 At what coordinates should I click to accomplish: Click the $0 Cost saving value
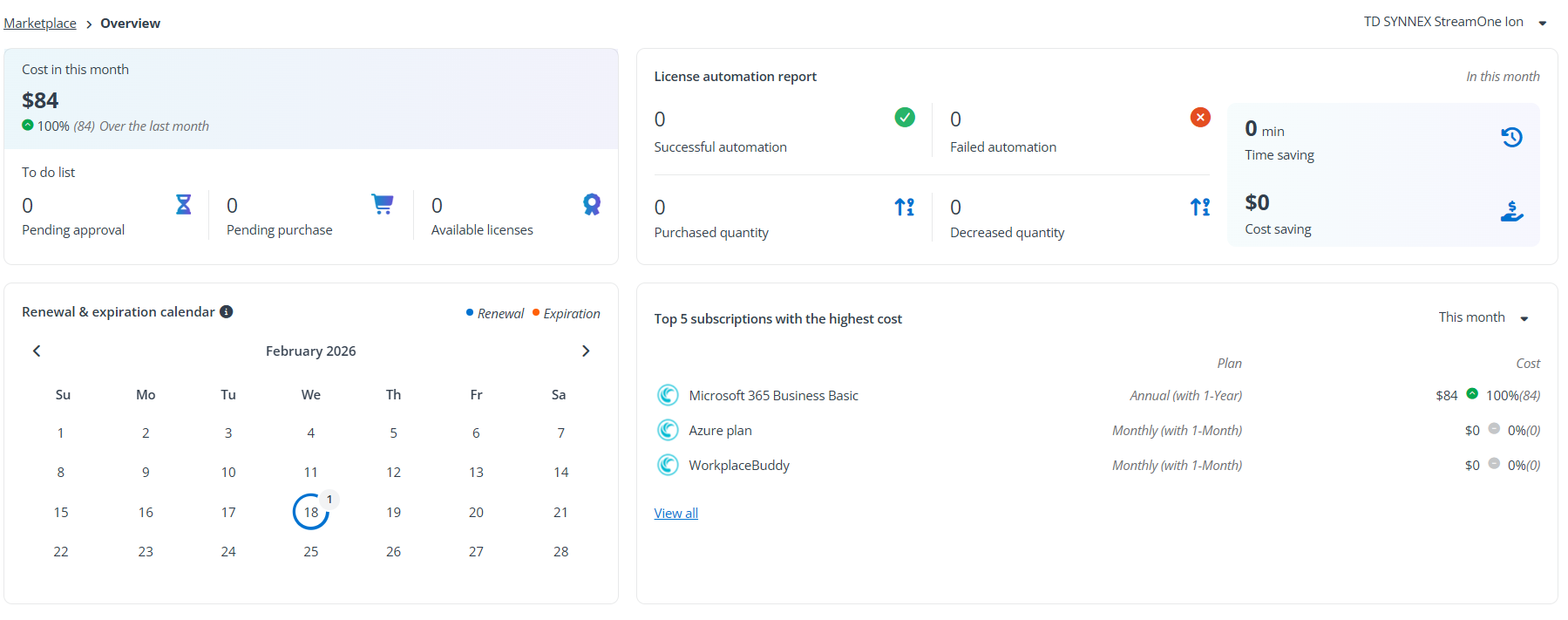(x=1257, y=202)
